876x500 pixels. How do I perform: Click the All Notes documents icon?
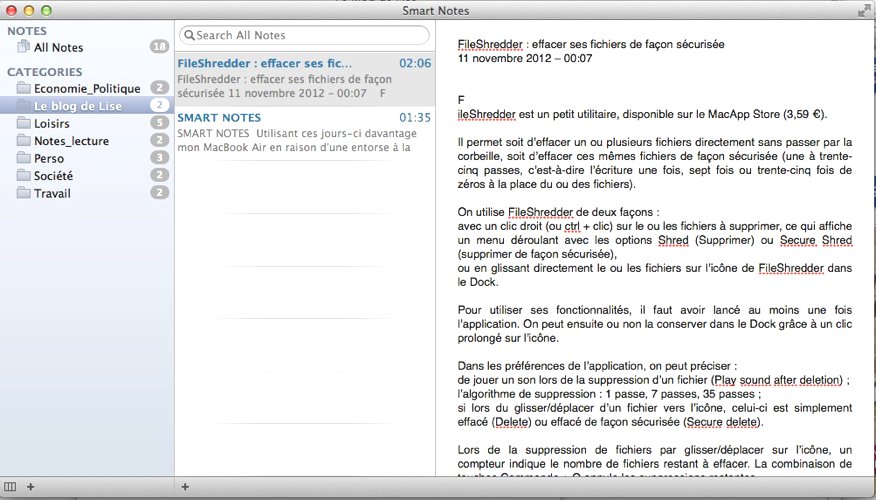click(x=24, y=47)
